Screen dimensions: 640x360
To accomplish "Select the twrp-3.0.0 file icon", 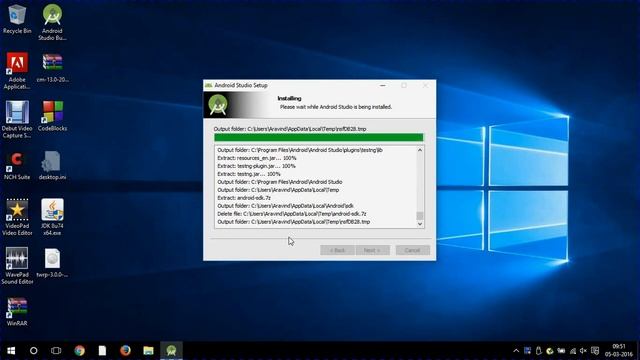I will pyautogui.click(x=52, y=263).
